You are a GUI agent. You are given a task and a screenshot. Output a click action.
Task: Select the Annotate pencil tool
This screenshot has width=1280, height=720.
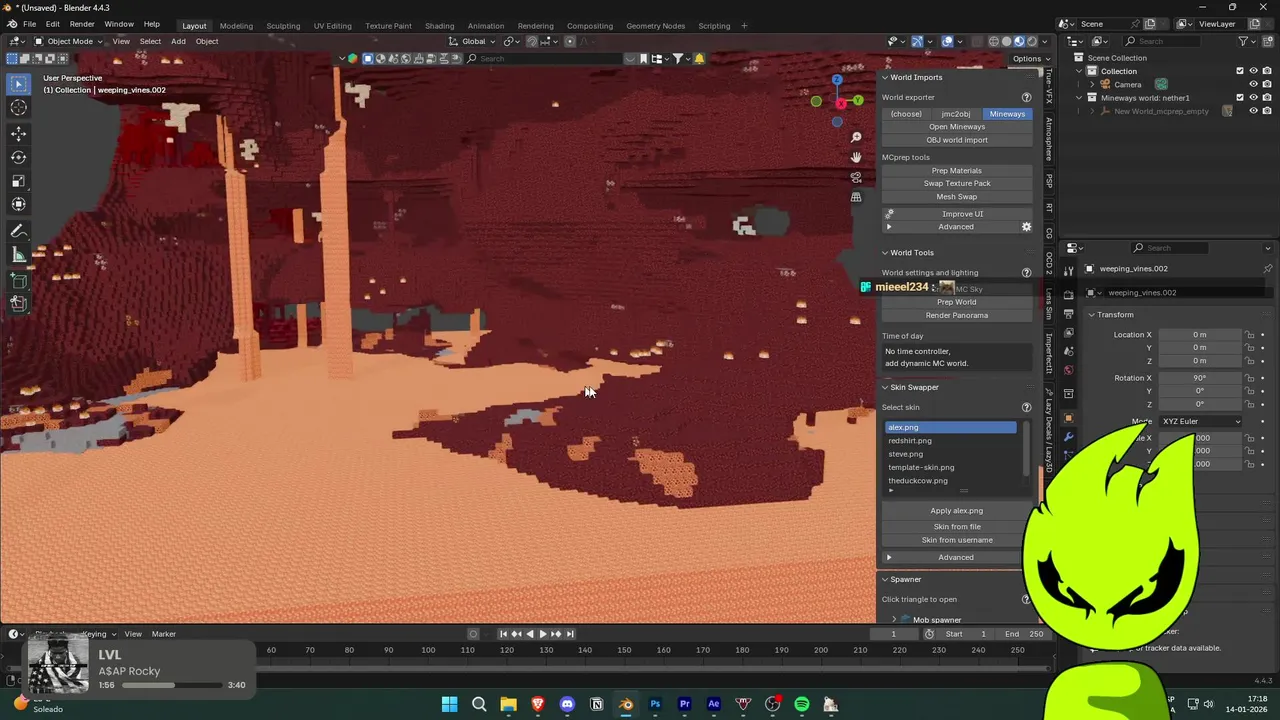(x=18, y=230)
